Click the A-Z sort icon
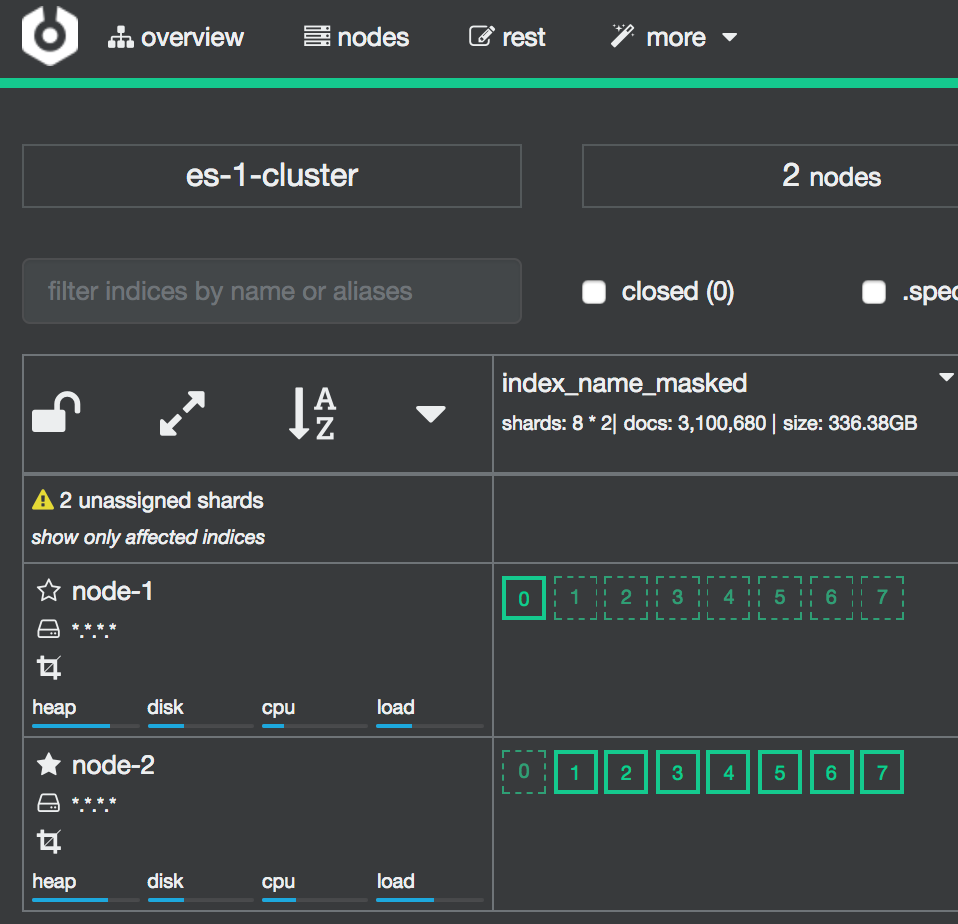 click(312, 414)
